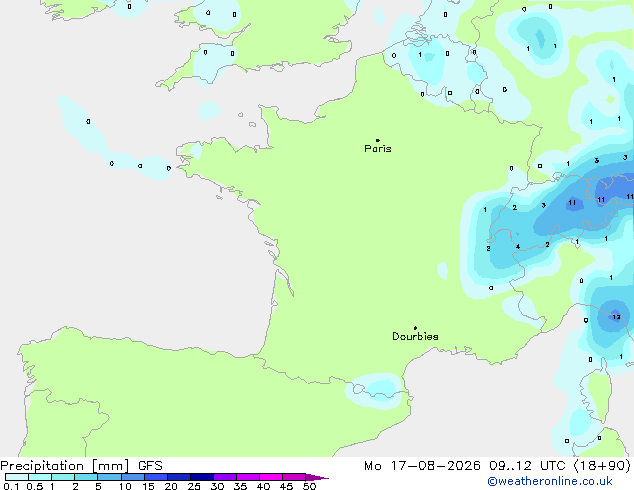Click the '[mm]' unit label
Viewport: 634px width, 490px height.
point(110,466)
